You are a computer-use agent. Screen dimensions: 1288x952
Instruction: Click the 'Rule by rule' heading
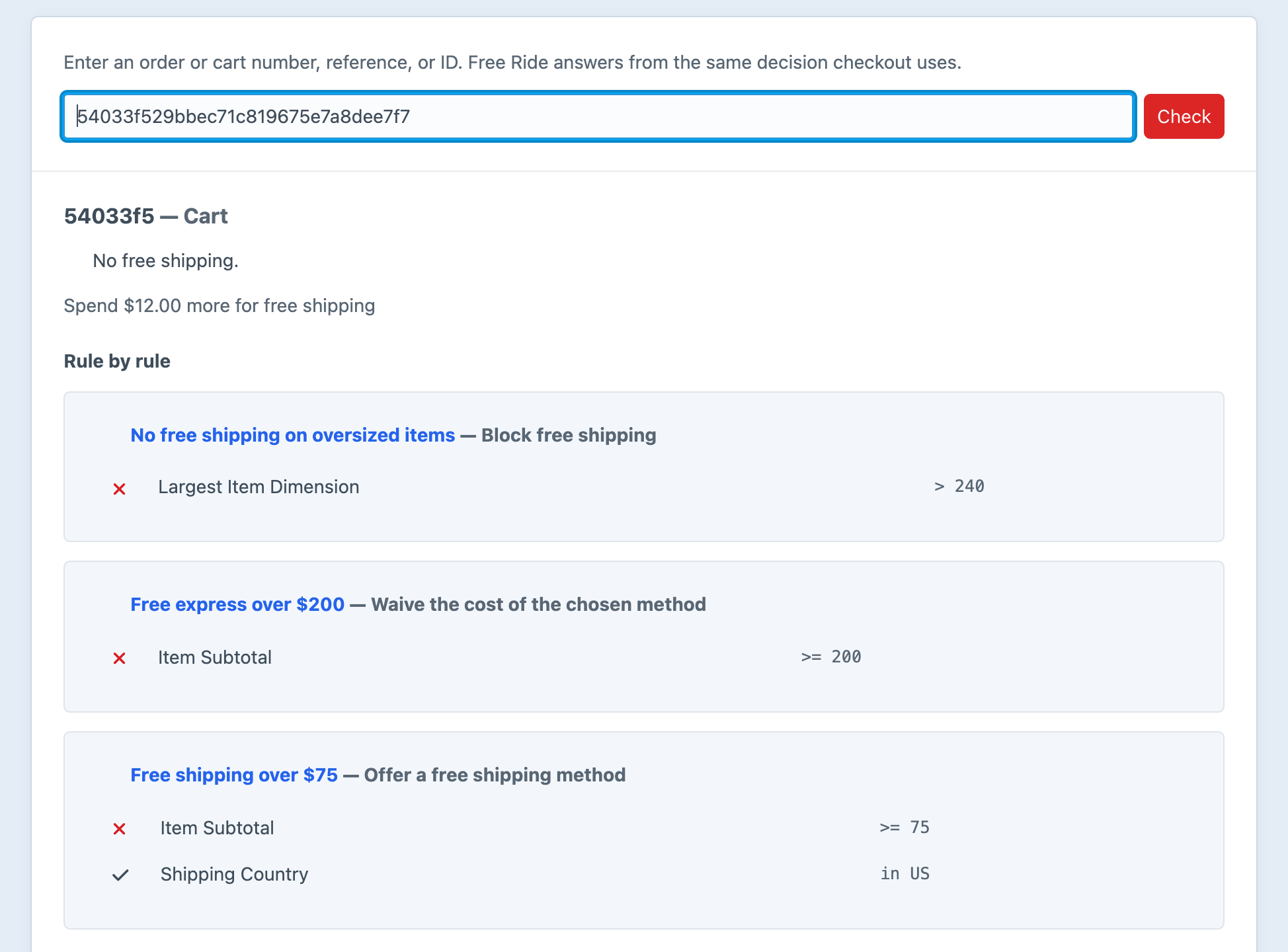click(117, 361)
